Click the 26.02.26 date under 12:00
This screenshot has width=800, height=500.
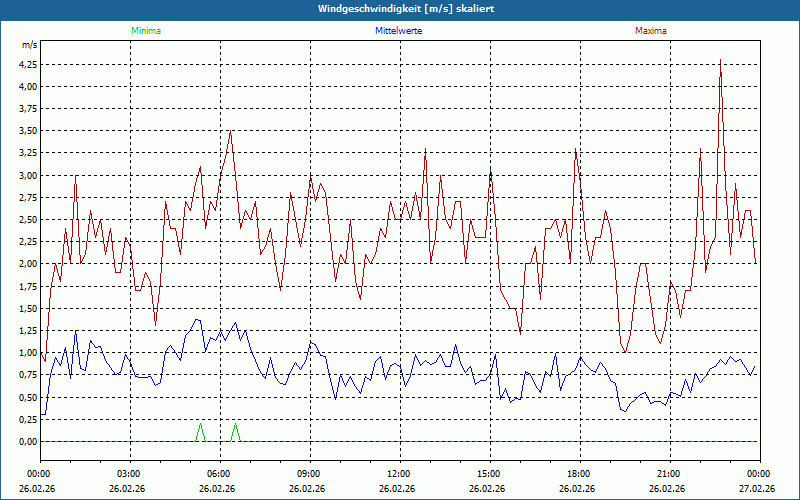(x=397, y=488)
